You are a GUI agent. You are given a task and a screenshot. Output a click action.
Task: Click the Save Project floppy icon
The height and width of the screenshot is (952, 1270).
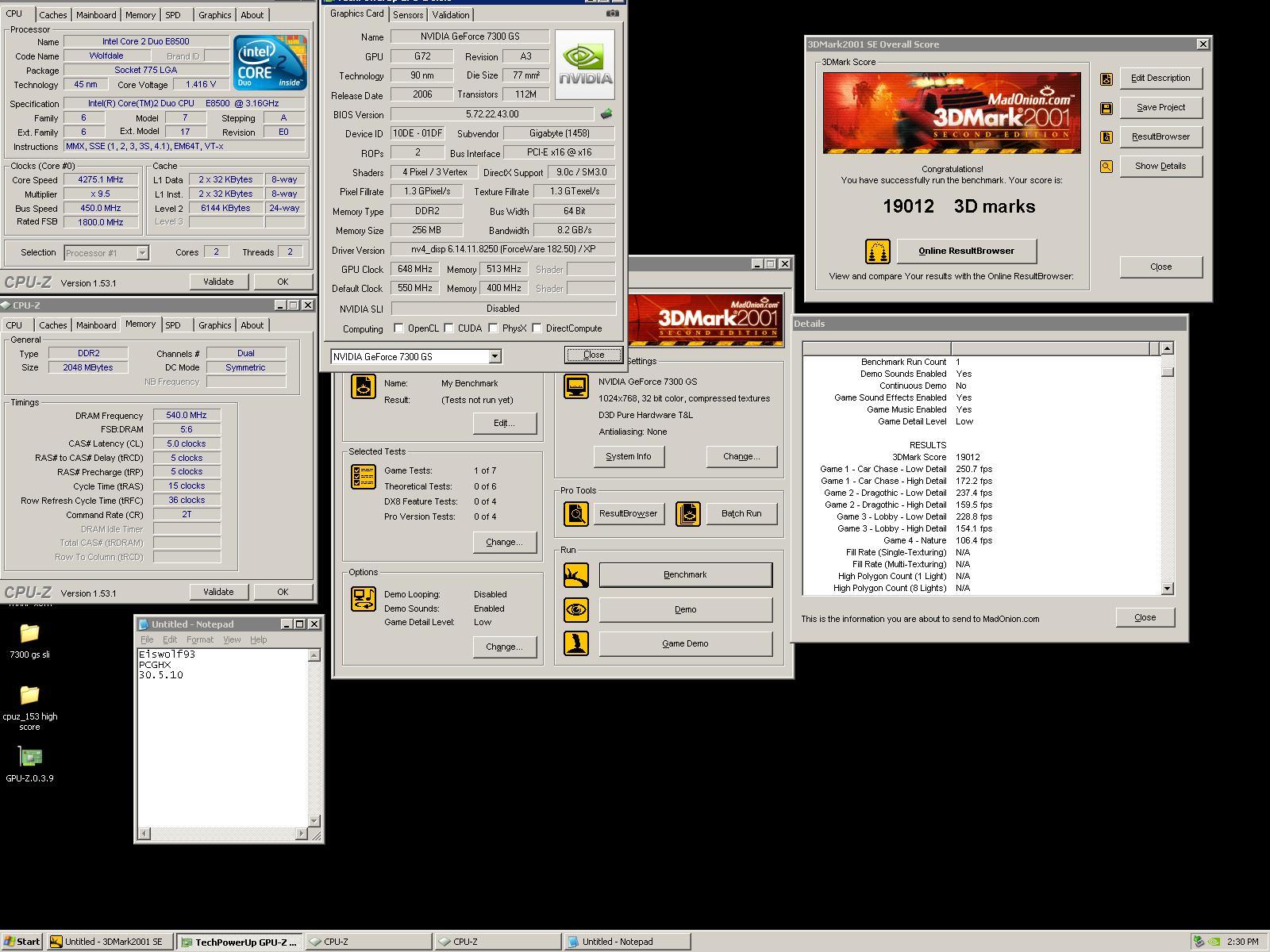[x=1106, y=108]
